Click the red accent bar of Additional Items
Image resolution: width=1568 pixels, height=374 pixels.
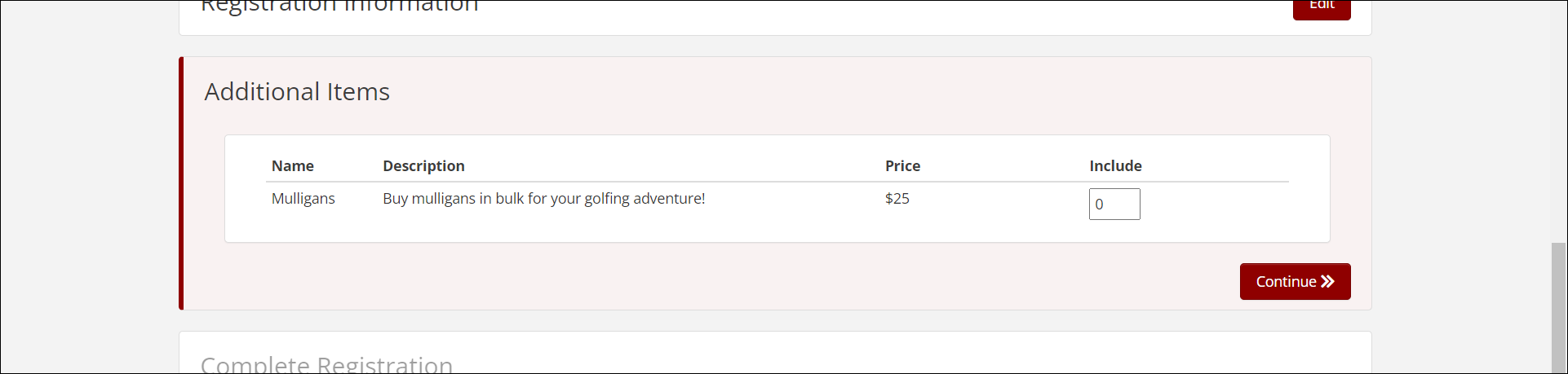(x=181, y=183)
